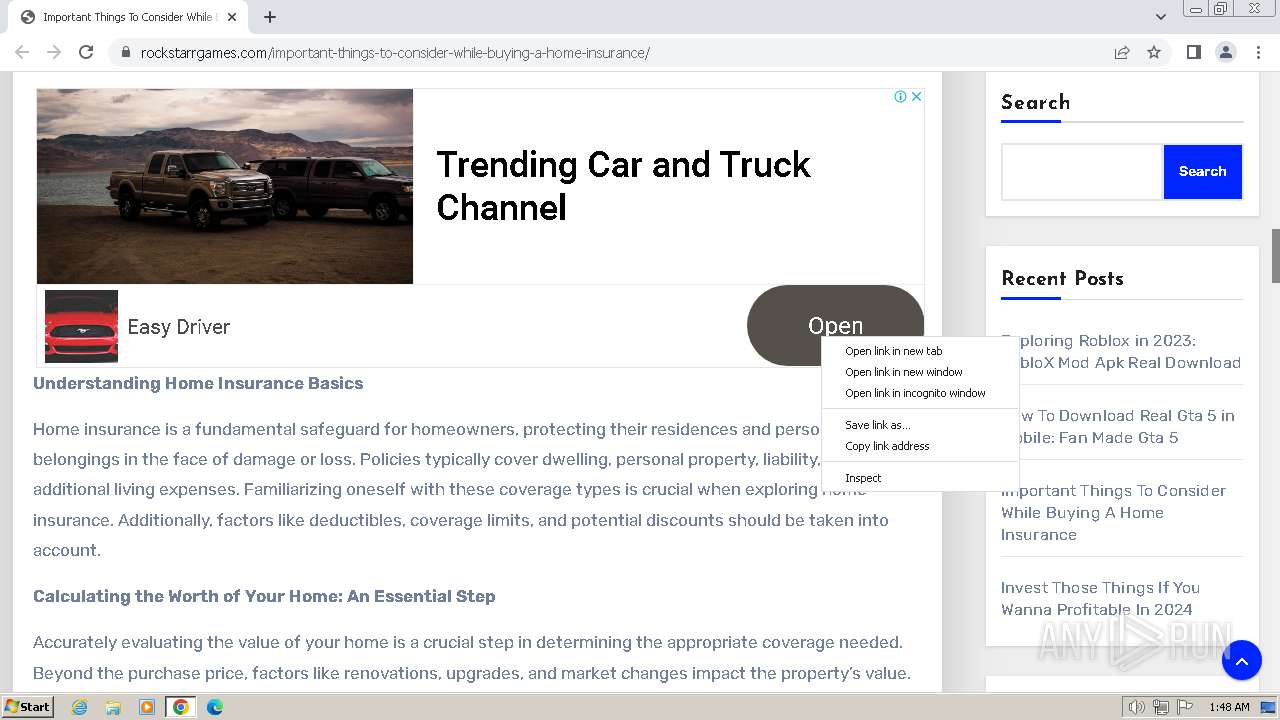Open a new browser tab
Screen dimensions: 1280x720
270,17
